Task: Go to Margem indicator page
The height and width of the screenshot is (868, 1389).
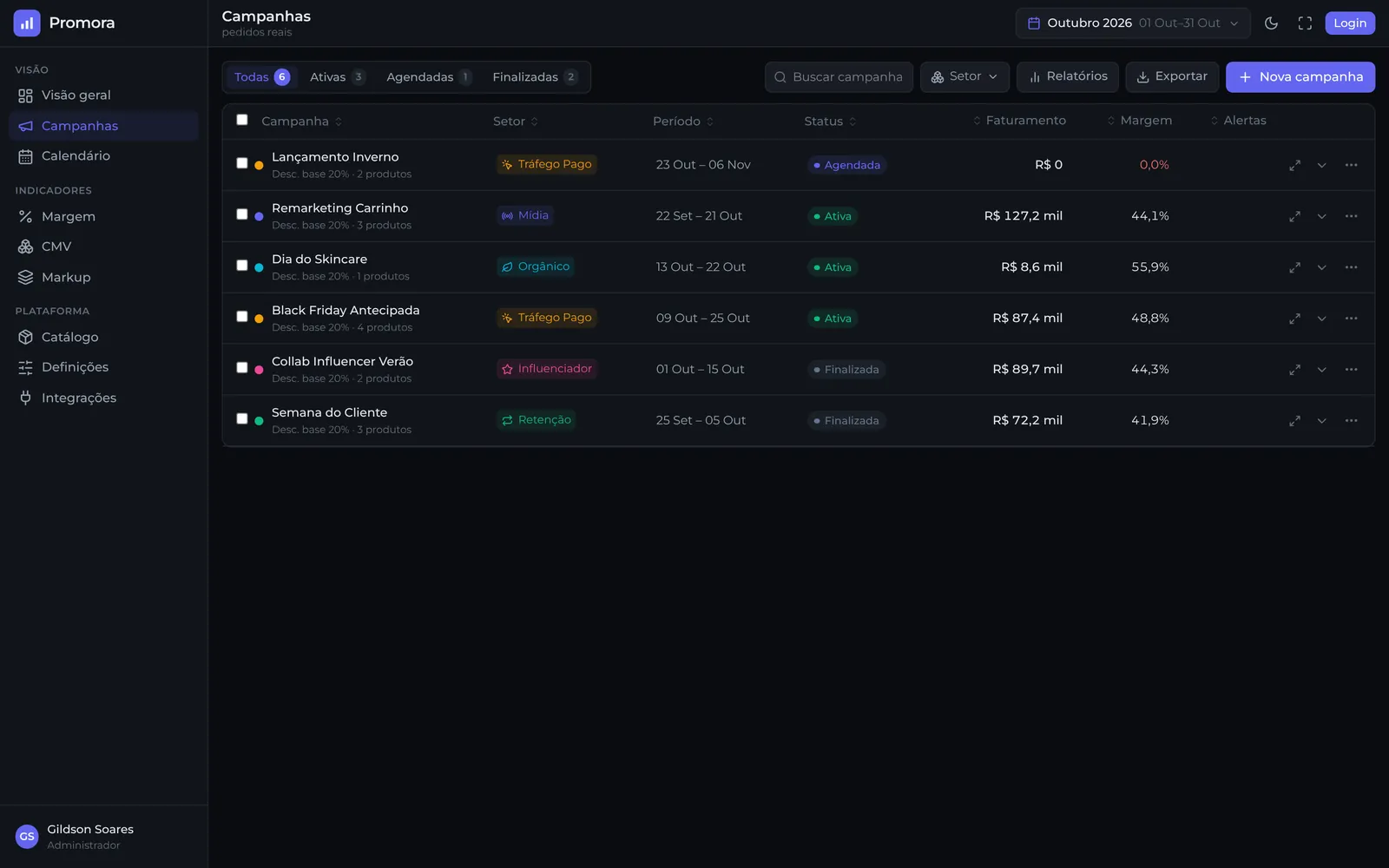Action: coord(103,217)
